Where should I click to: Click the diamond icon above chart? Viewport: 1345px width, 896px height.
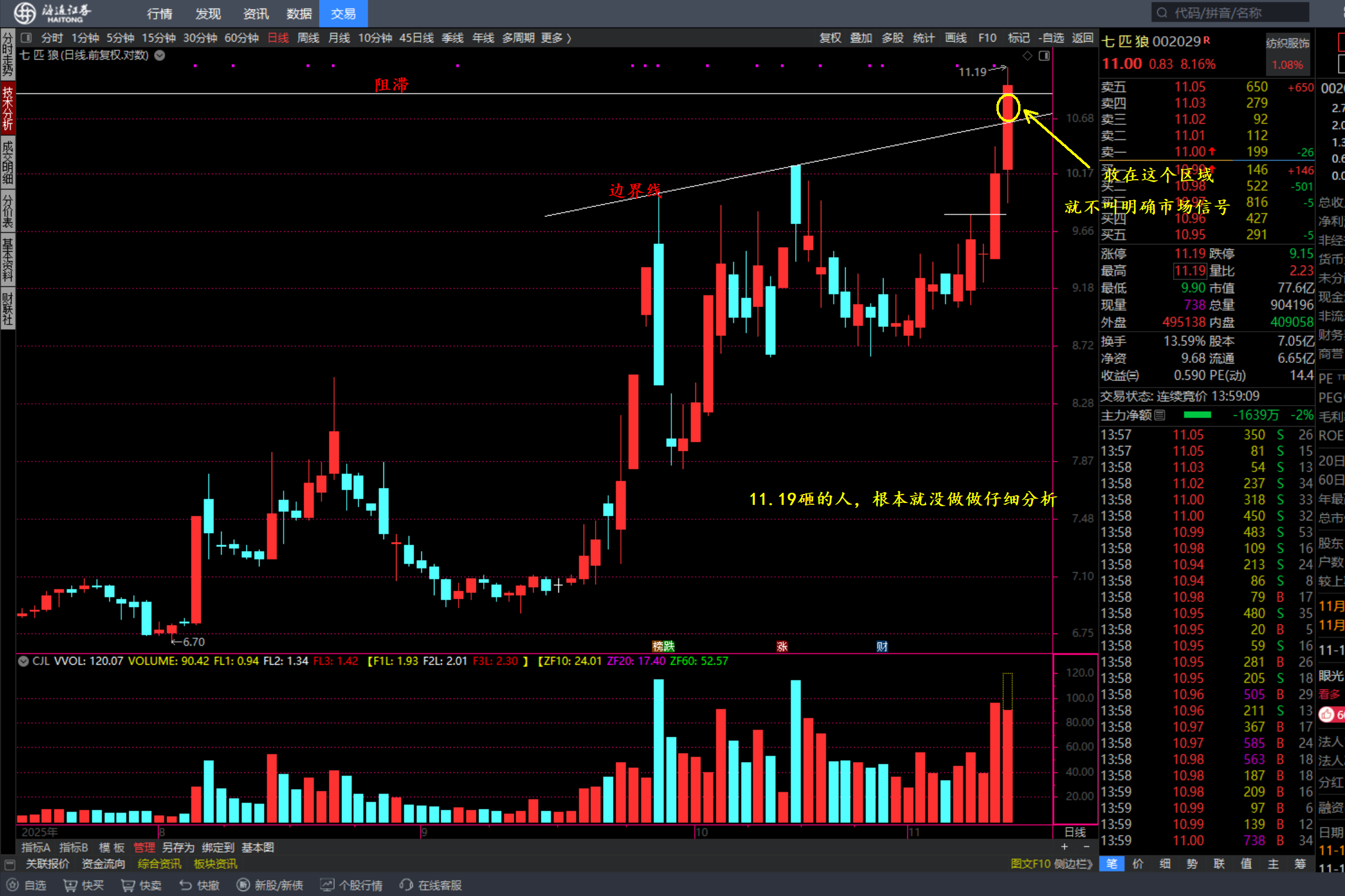click(1028, 56)
